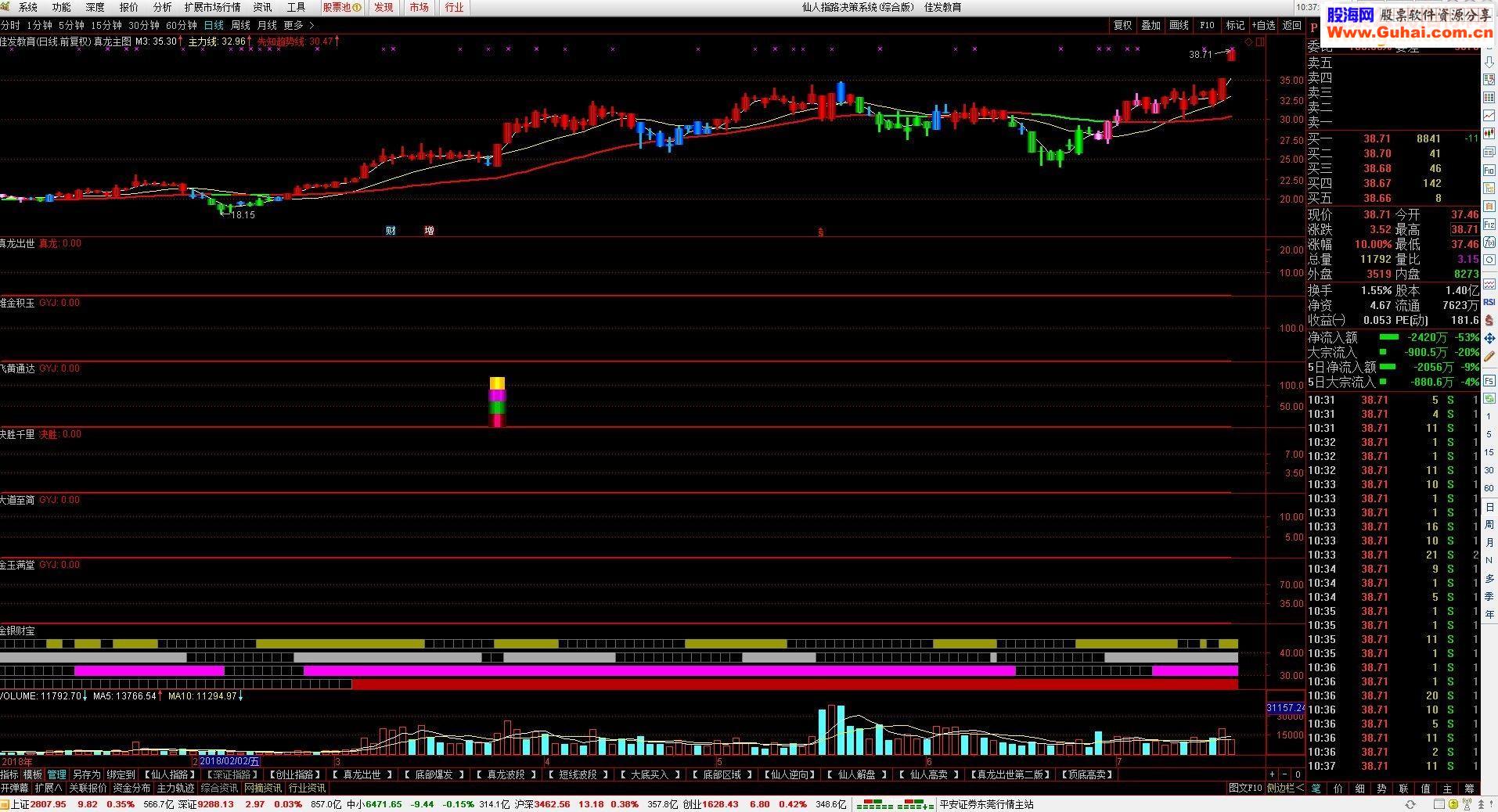This screenshot has height=812, width=1498.
Task: Open the 报价 quotes menu
Action: pyautogui.click(x=128, y=7)
